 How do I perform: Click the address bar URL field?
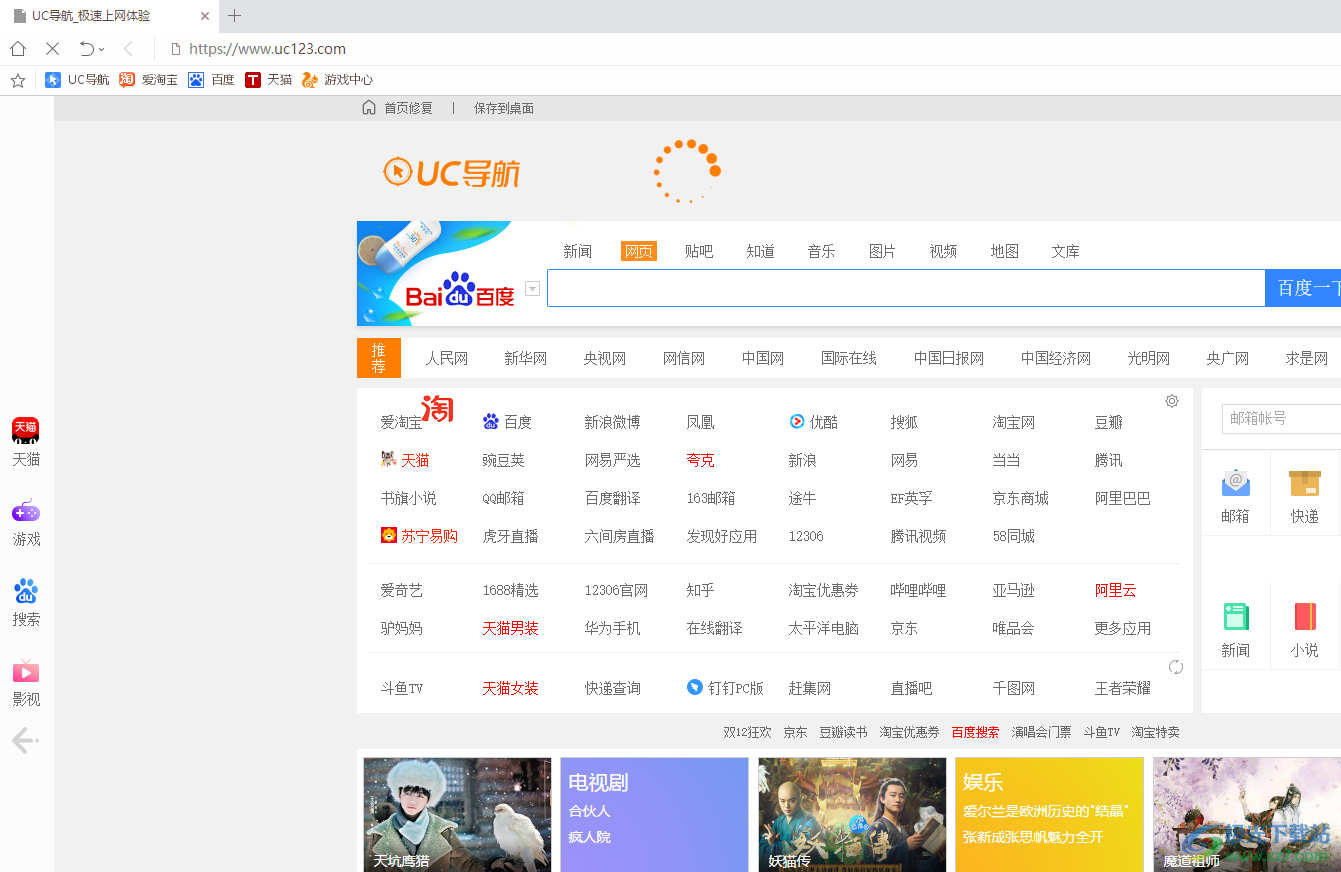coord(267,49)
